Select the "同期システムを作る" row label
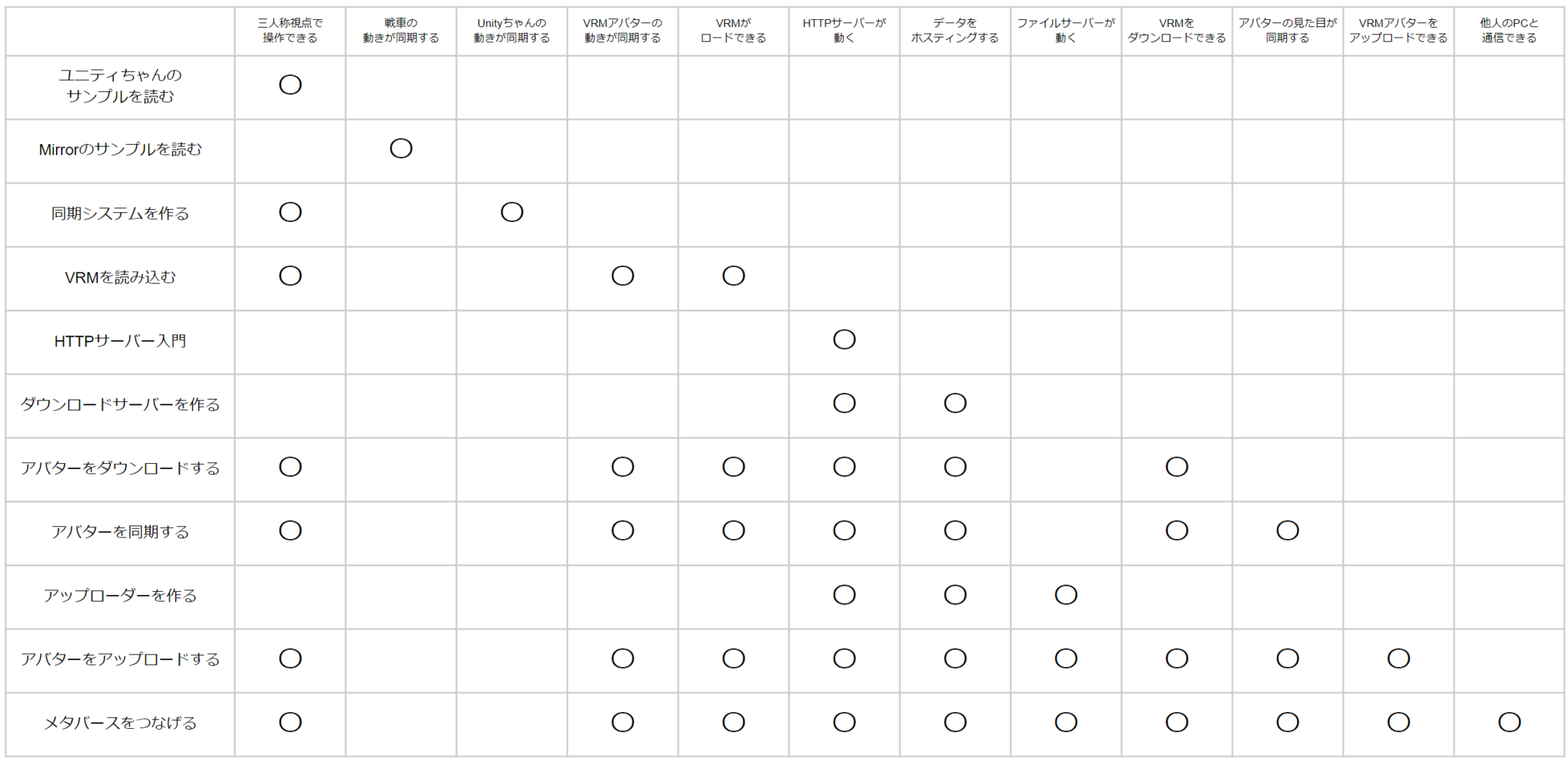The width and height of the screenshot is (1568, 761). pos(120,214)
